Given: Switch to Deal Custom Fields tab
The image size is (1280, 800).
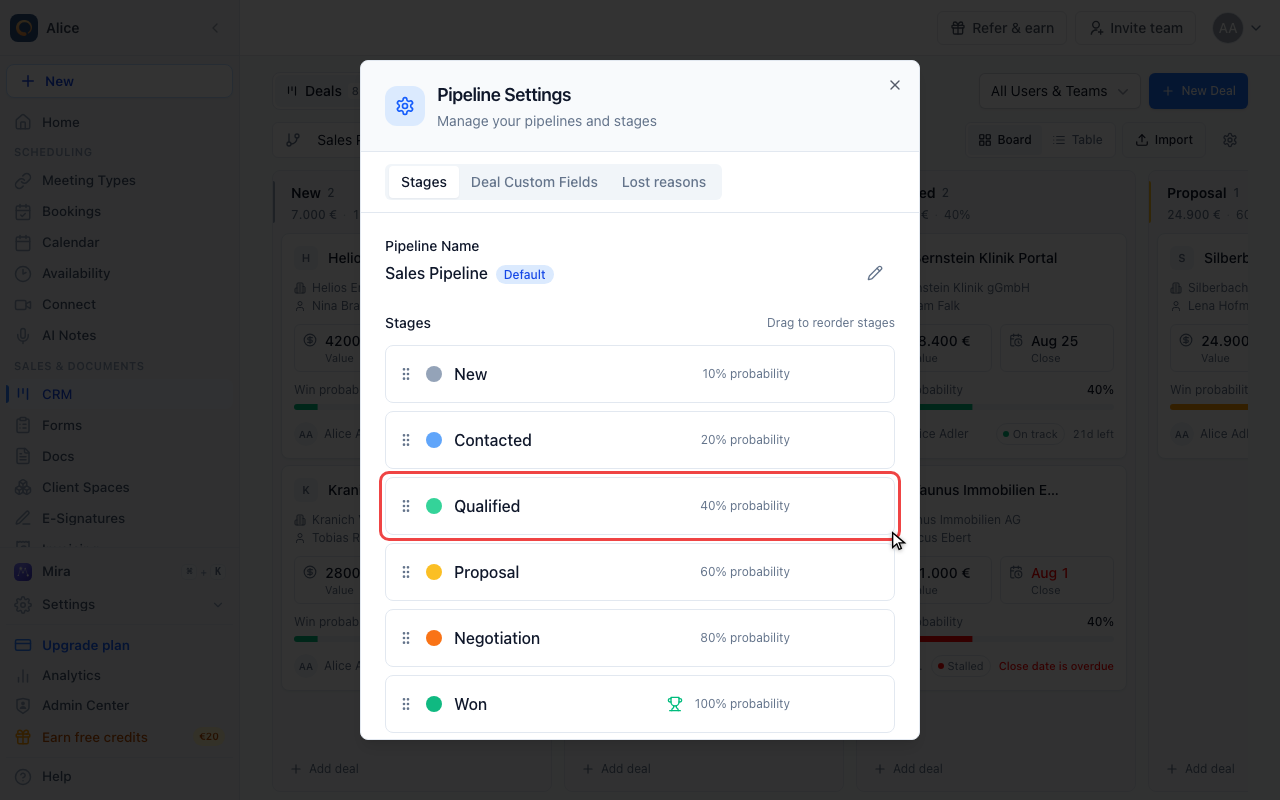Looking at the screenshot, I should click(x=534, y=182).
